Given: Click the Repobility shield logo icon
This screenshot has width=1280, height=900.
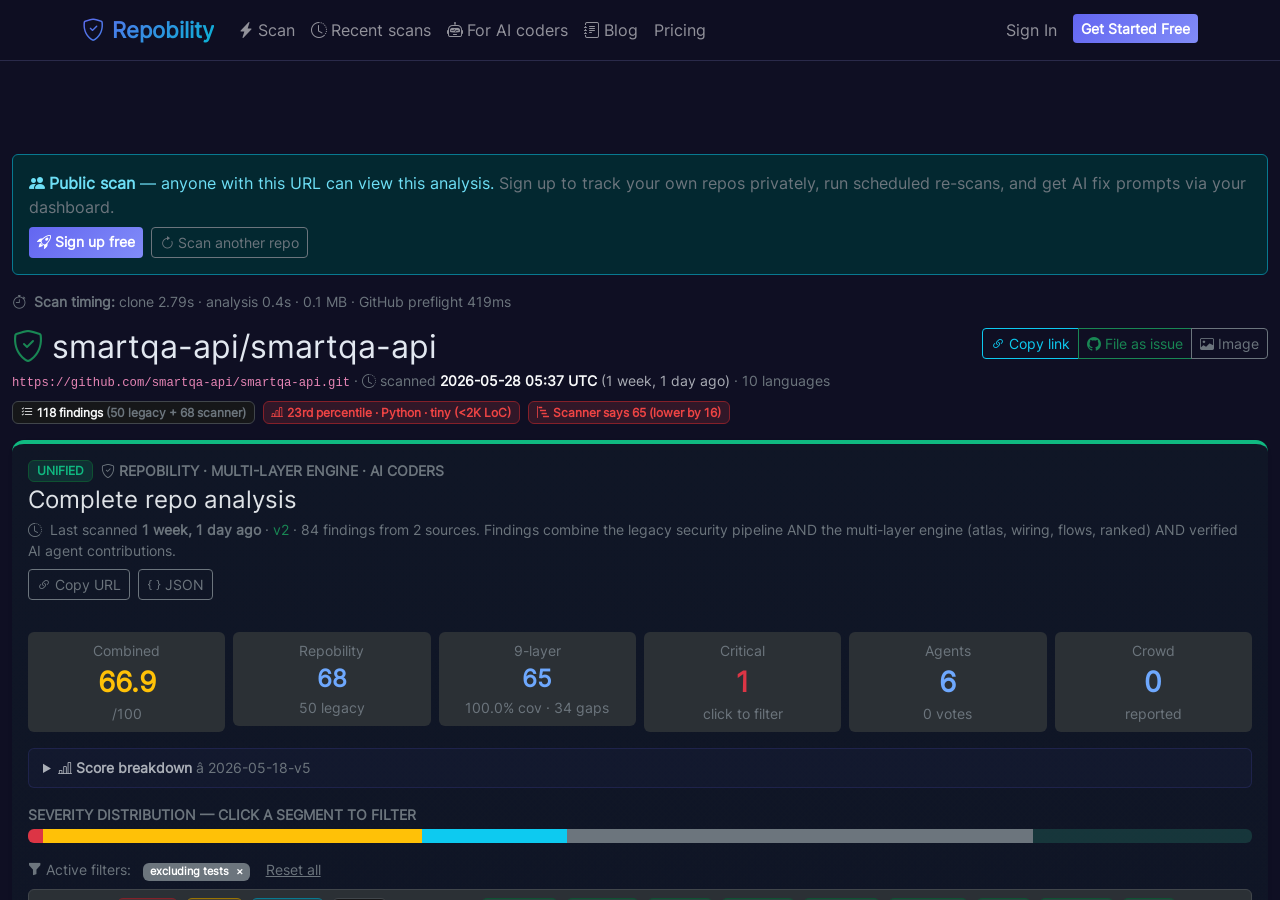Looking at the screenshot, I should (x=93, y=30).
